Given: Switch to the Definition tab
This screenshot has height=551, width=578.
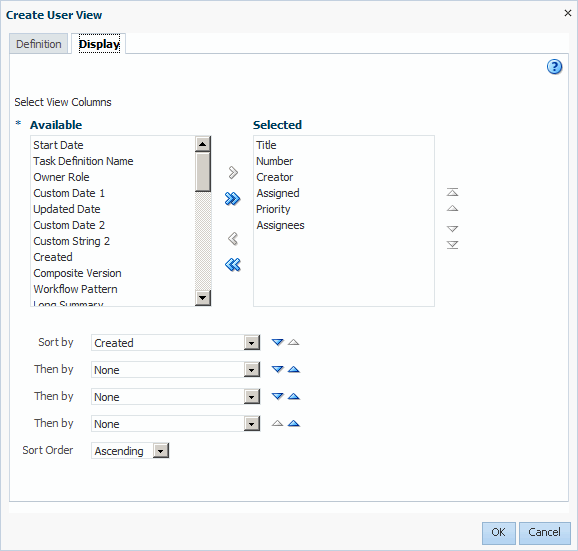Looking at the screenshot, I should (x=39, y=44).
